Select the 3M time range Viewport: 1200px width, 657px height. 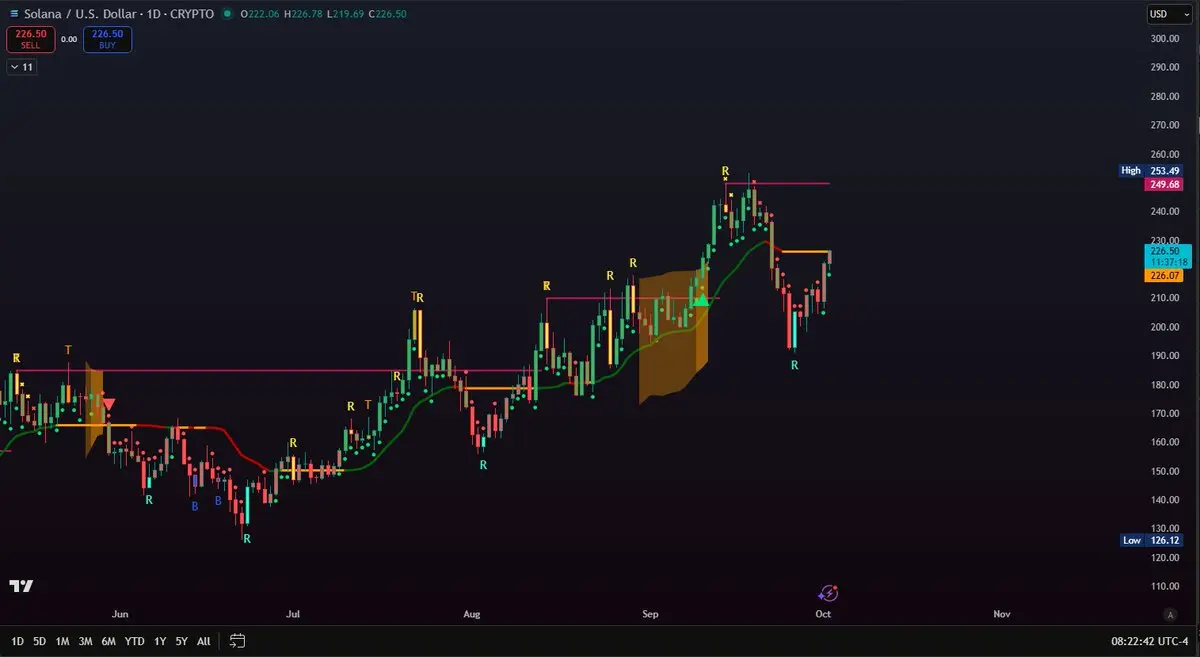pyautogui.click(x=86, y=641)
